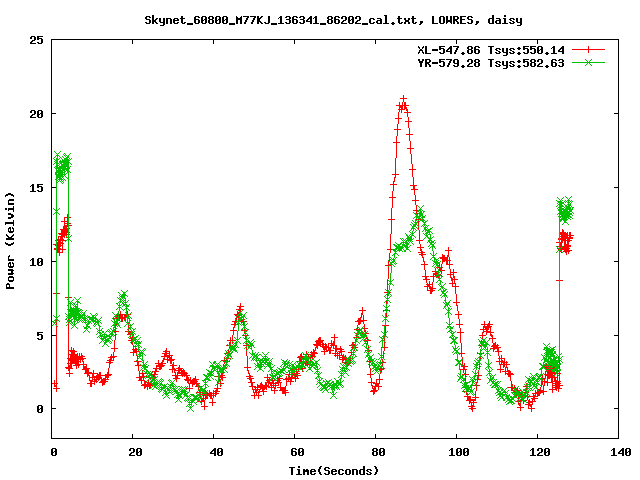Click y-axis tick label 5
Image resolution: width=640 pixels, height=480 pixels.
tap(40, 336)
